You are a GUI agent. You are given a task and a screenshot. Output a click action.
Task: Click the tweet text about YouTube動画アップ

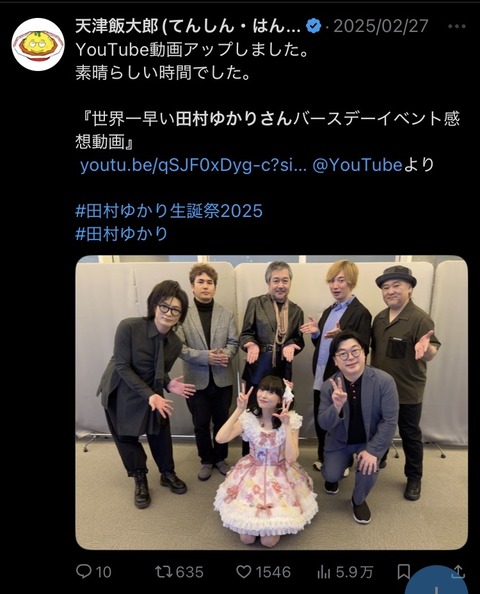[191, 50]
